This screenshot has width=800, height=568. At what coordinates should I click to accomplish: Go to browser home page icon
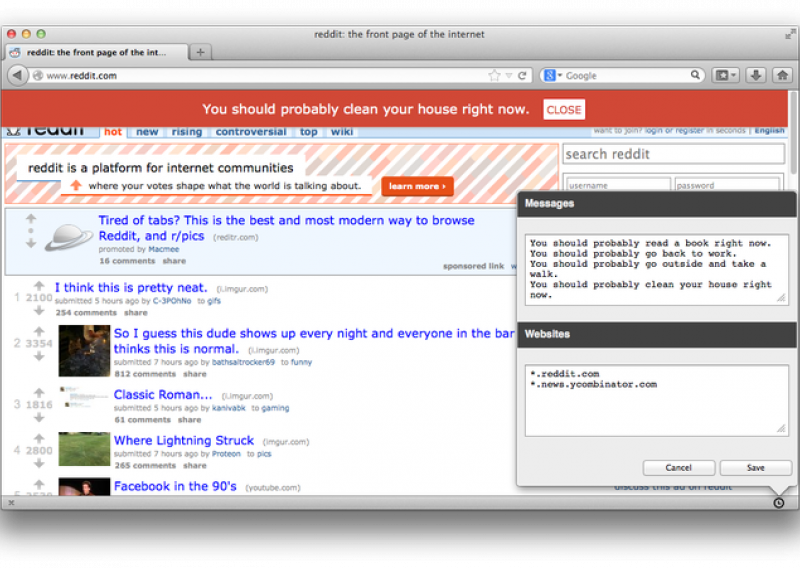pyautogui.click(x=782, y=76)
